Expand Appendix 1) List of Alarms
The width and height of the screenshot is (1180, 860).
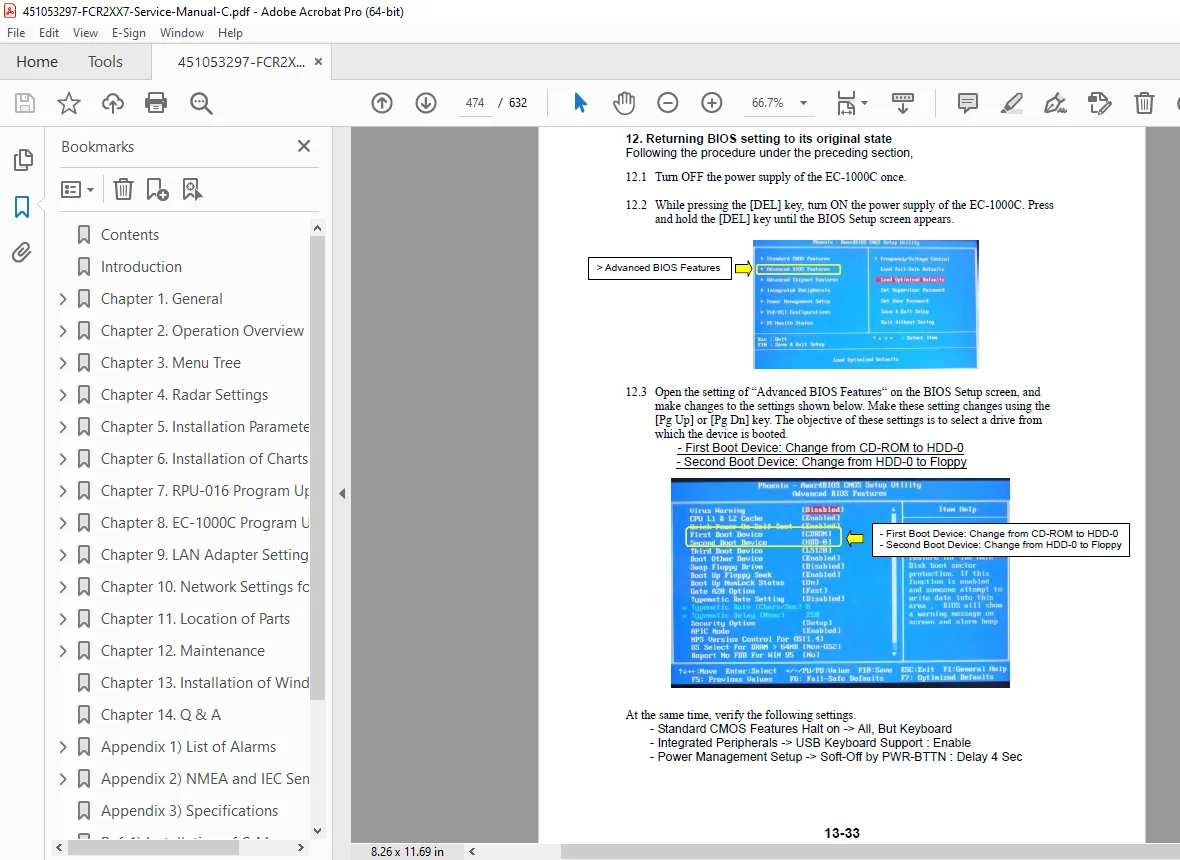[63, 747]
